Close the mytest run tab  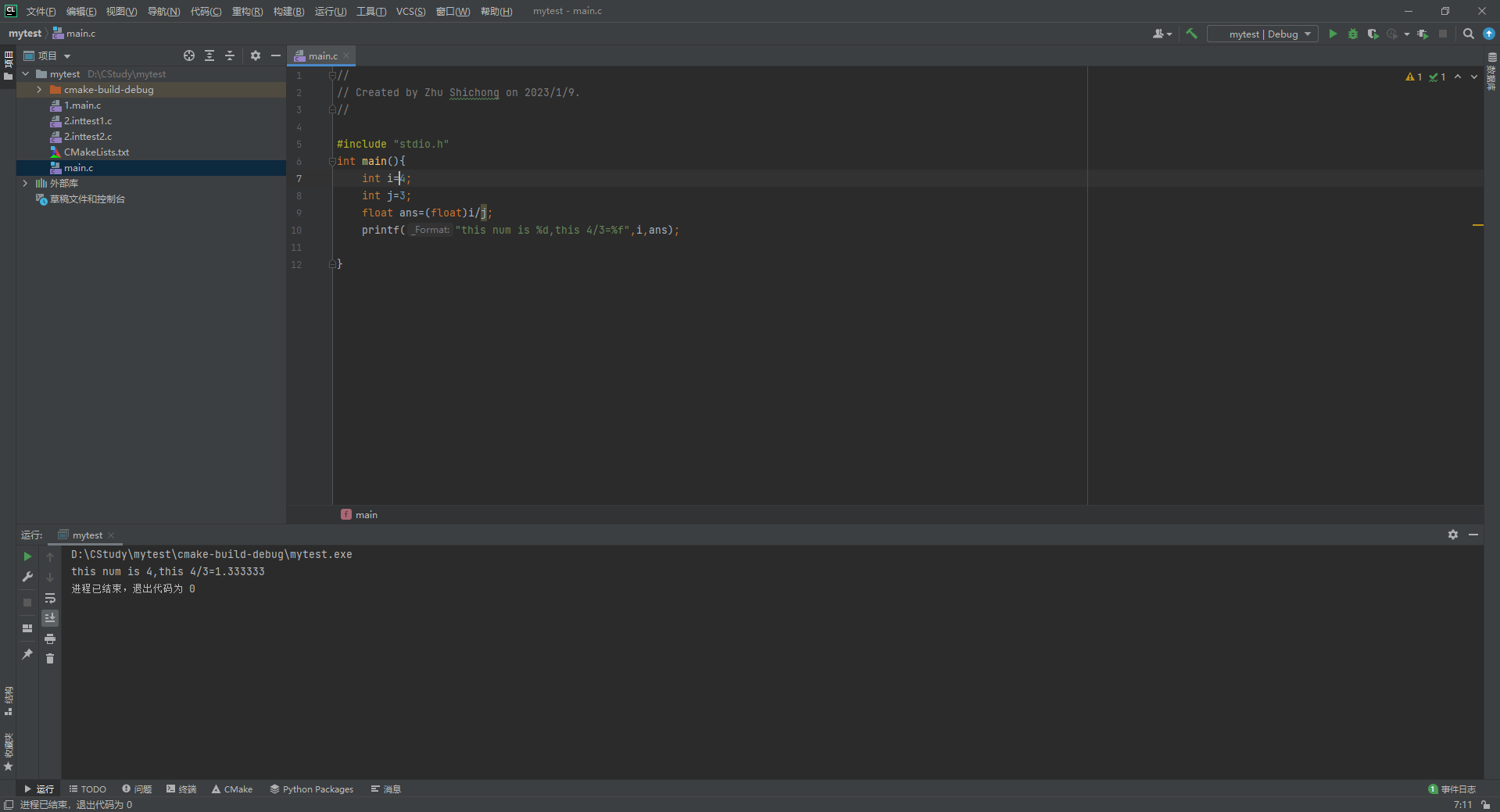[x=111, y=535]
